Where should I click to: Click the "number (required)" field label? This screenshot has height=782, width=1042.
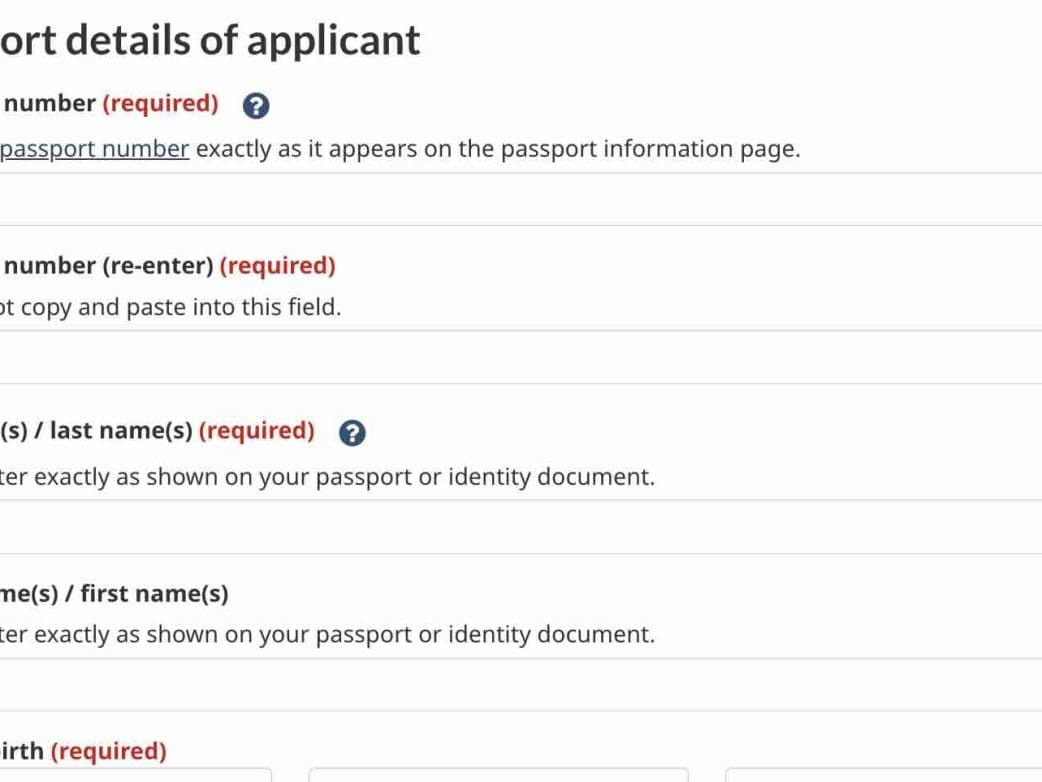111,103
